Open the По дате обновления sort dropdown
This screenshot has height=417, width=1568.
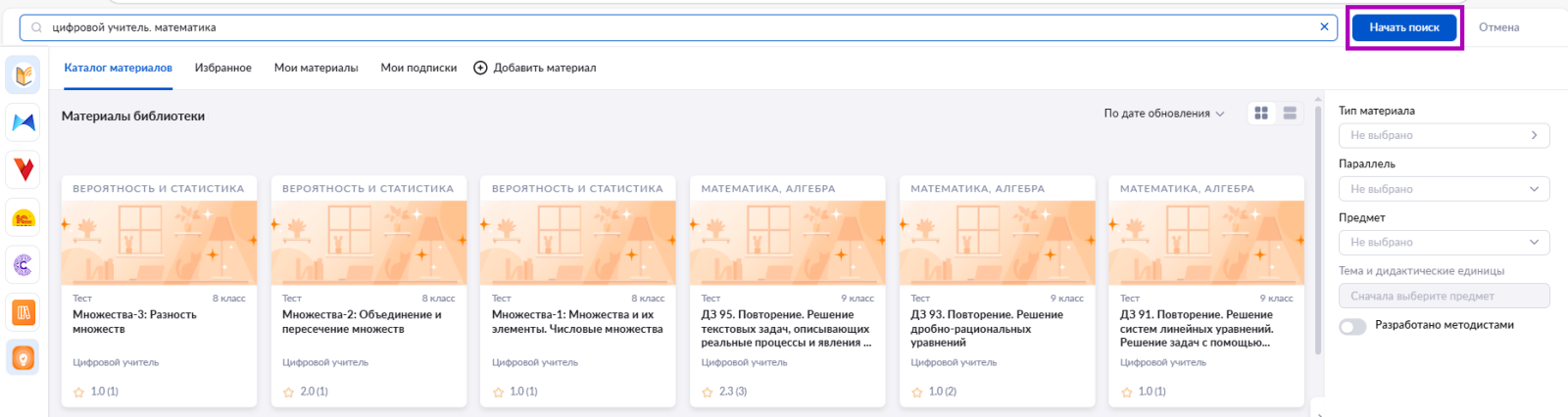(x=1164, y=114)
